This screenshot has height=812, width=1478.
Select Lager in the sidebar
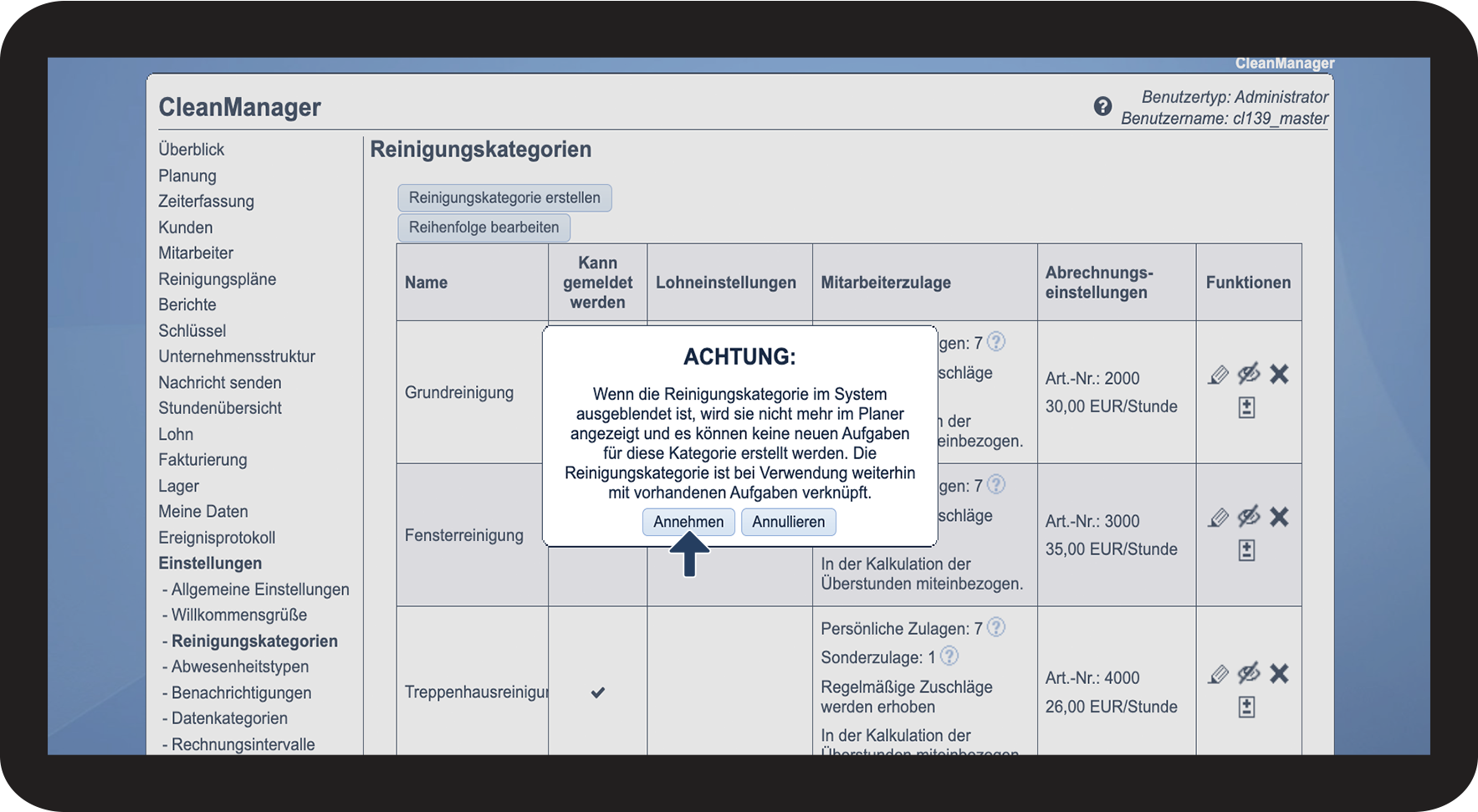pyautogui.click(x=179, y=487)
